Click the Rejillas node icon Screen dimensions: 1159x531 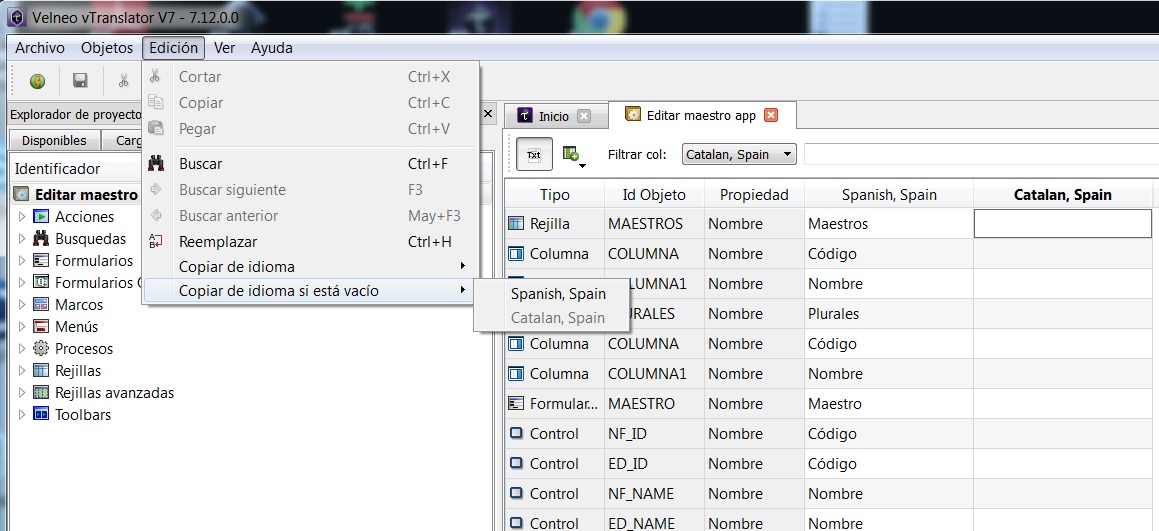(41, 371)
